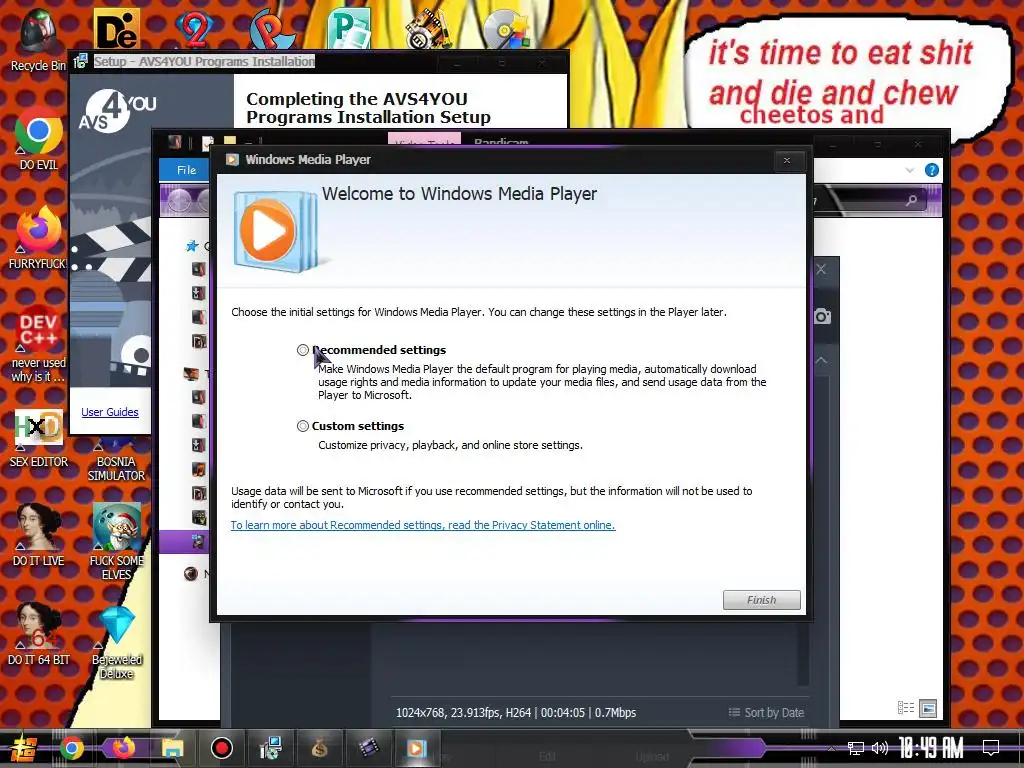
Task: Open the HxD hex editor desktop shortcut
Action: (39, 438)
